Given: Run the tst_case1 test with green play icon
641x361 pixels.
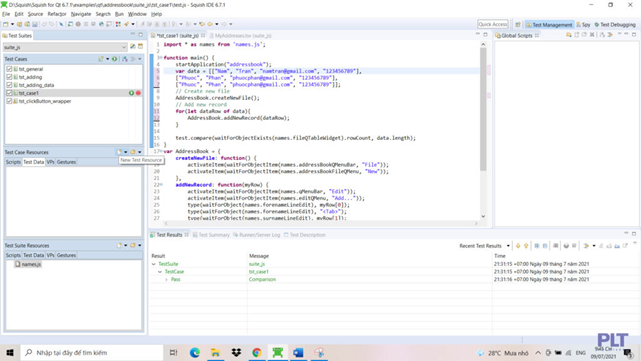Looking at the screenshot, I should (x=131, y=93).
